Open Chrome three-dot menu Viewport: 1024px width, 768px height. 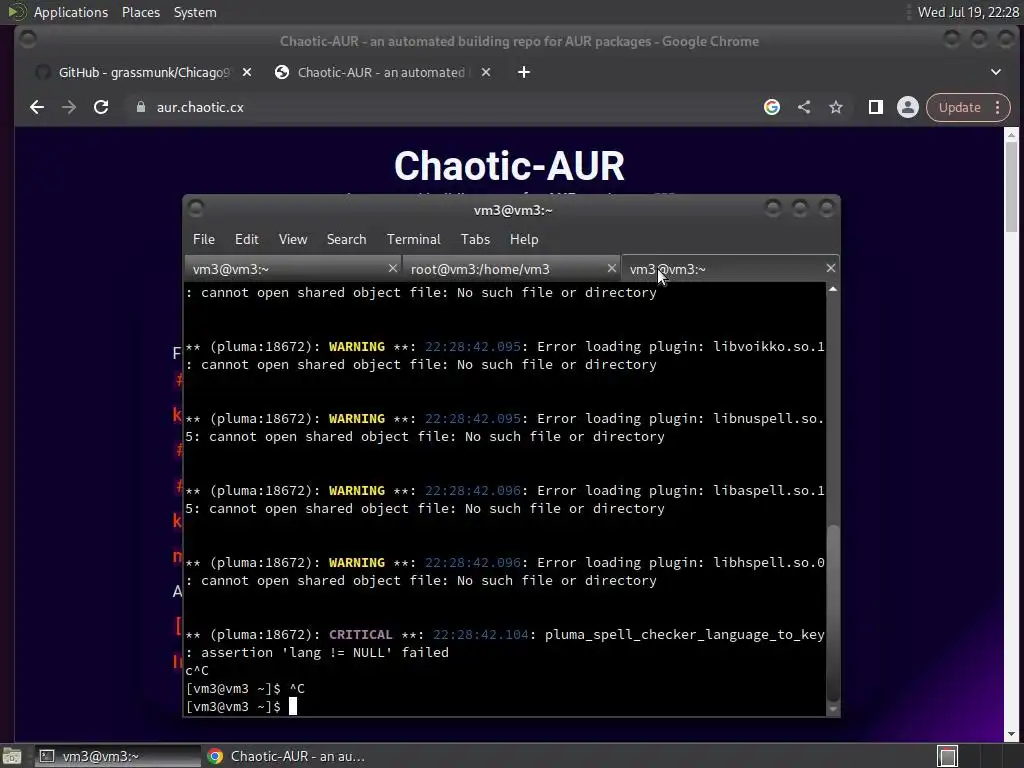pyautogui.click(x=997, y=107)
